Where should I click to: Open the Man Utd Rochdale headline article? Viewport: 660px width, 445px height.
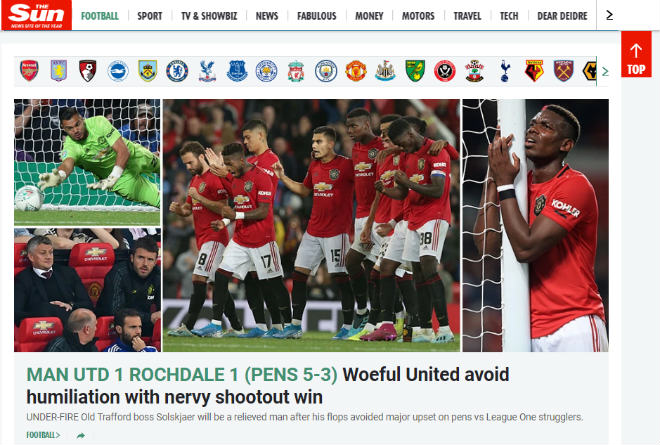(x=268, y=386)
